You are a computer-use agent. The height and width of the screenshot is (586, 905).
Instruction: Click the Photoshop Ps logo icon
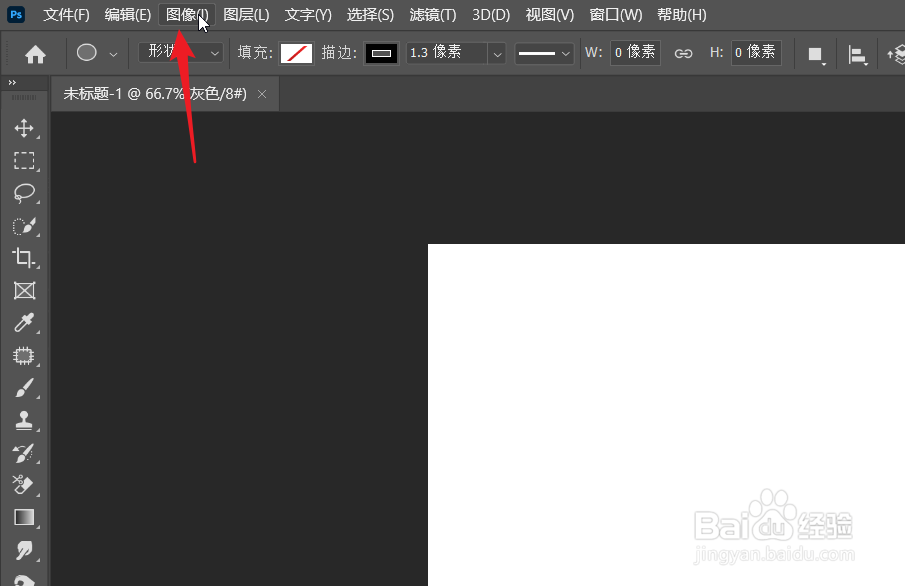click(16, 14)
